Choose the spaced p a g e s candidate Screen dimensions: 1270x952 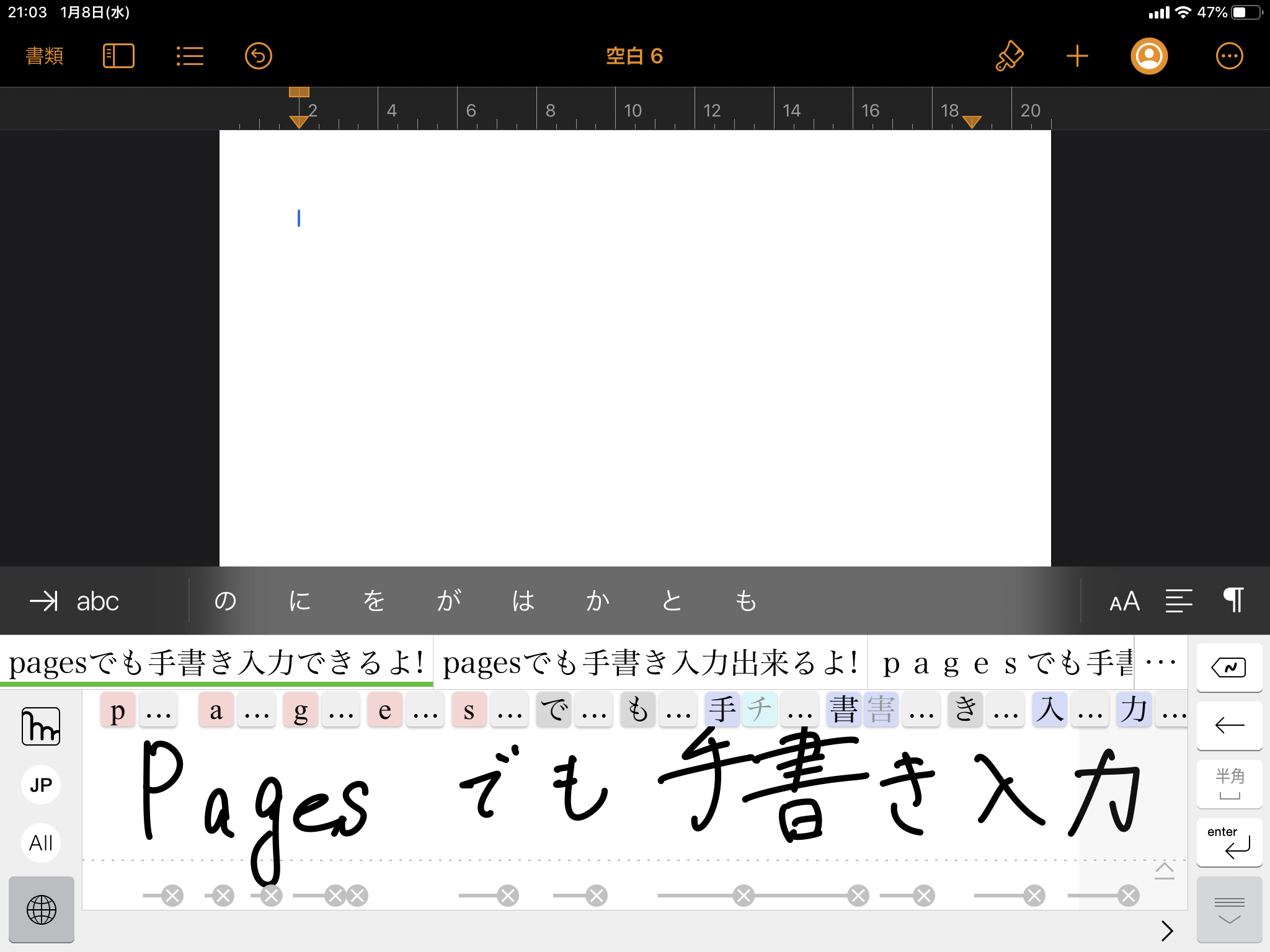1001,662
